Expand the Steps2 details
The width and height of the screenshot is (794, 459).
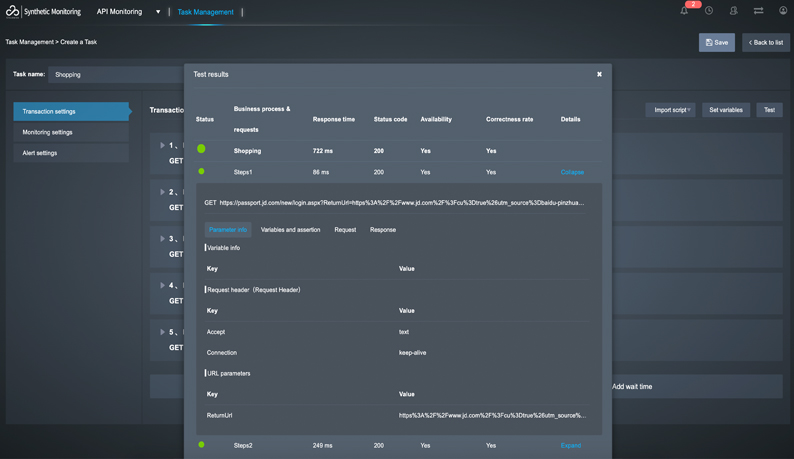pyautogui.click(x=571, y=445)
